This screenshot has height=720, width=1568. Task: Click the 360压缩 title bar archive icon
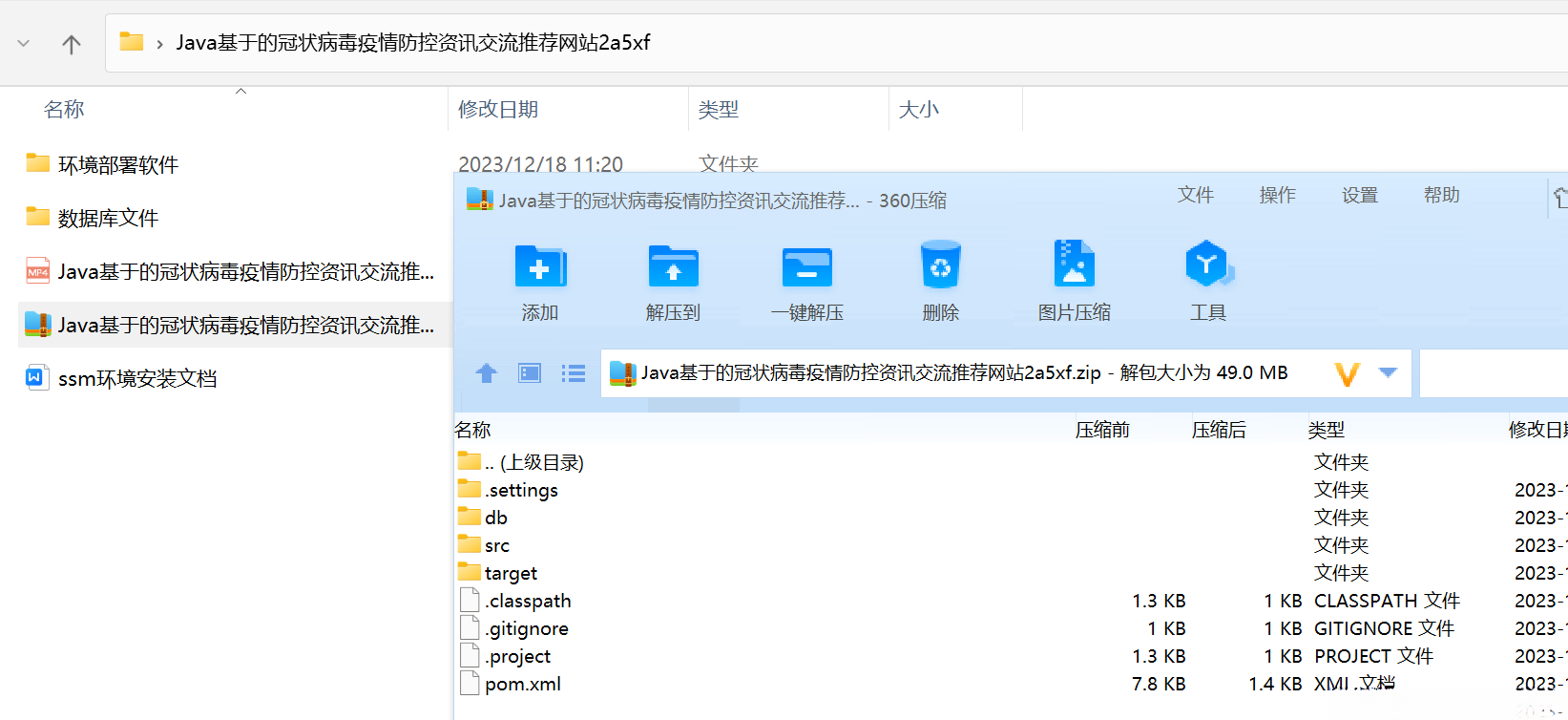(x=479, y=200)
